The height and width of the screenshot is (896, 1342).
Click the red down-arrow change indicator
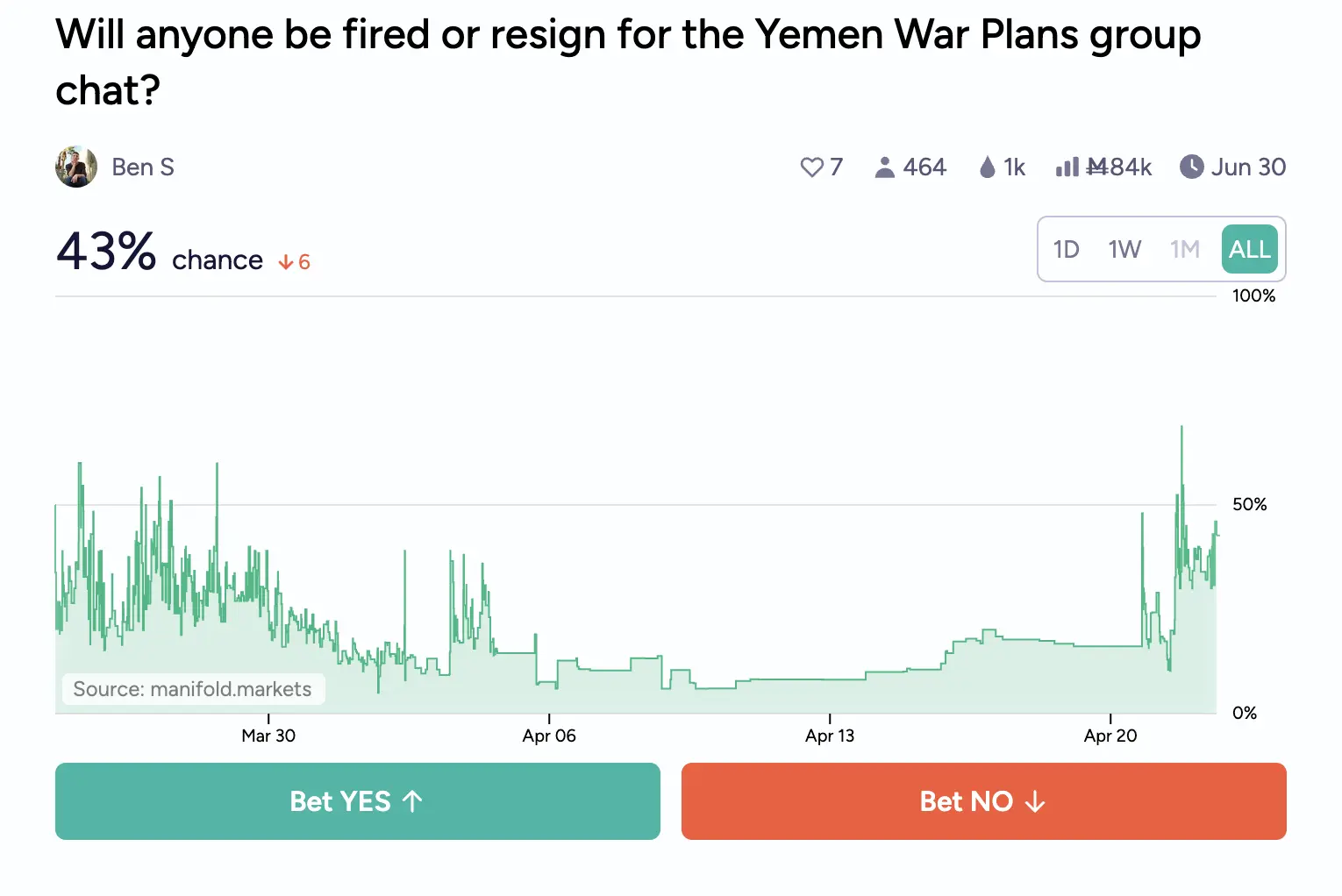click(x=286, y=262)
